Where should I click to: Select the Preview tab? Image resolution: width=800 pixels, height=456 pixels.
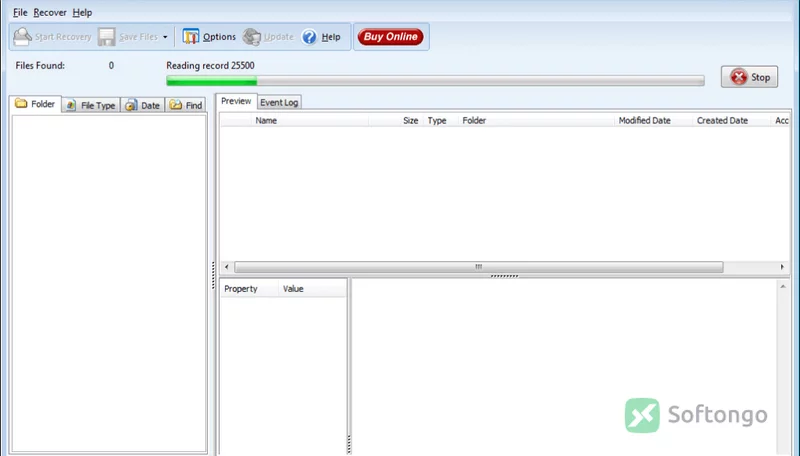[x=236, y=101]
